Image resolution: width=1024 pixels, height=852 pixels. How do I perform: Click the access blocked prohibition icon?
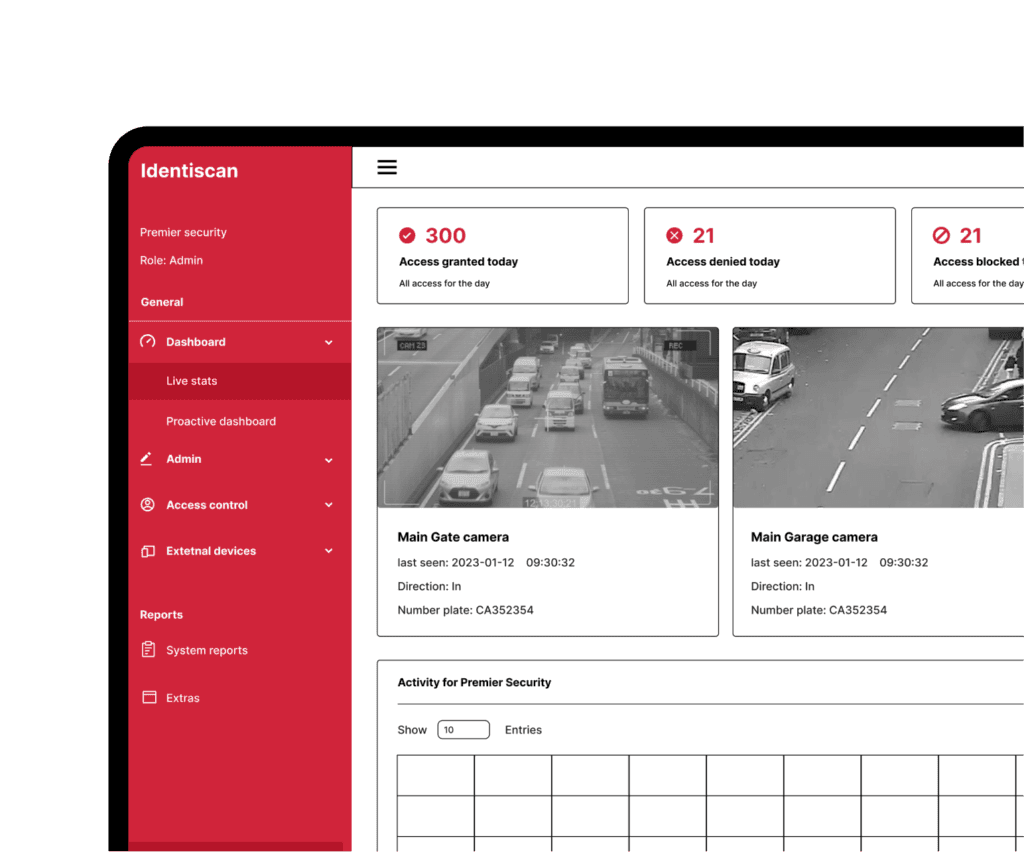(x=941, y=235)
